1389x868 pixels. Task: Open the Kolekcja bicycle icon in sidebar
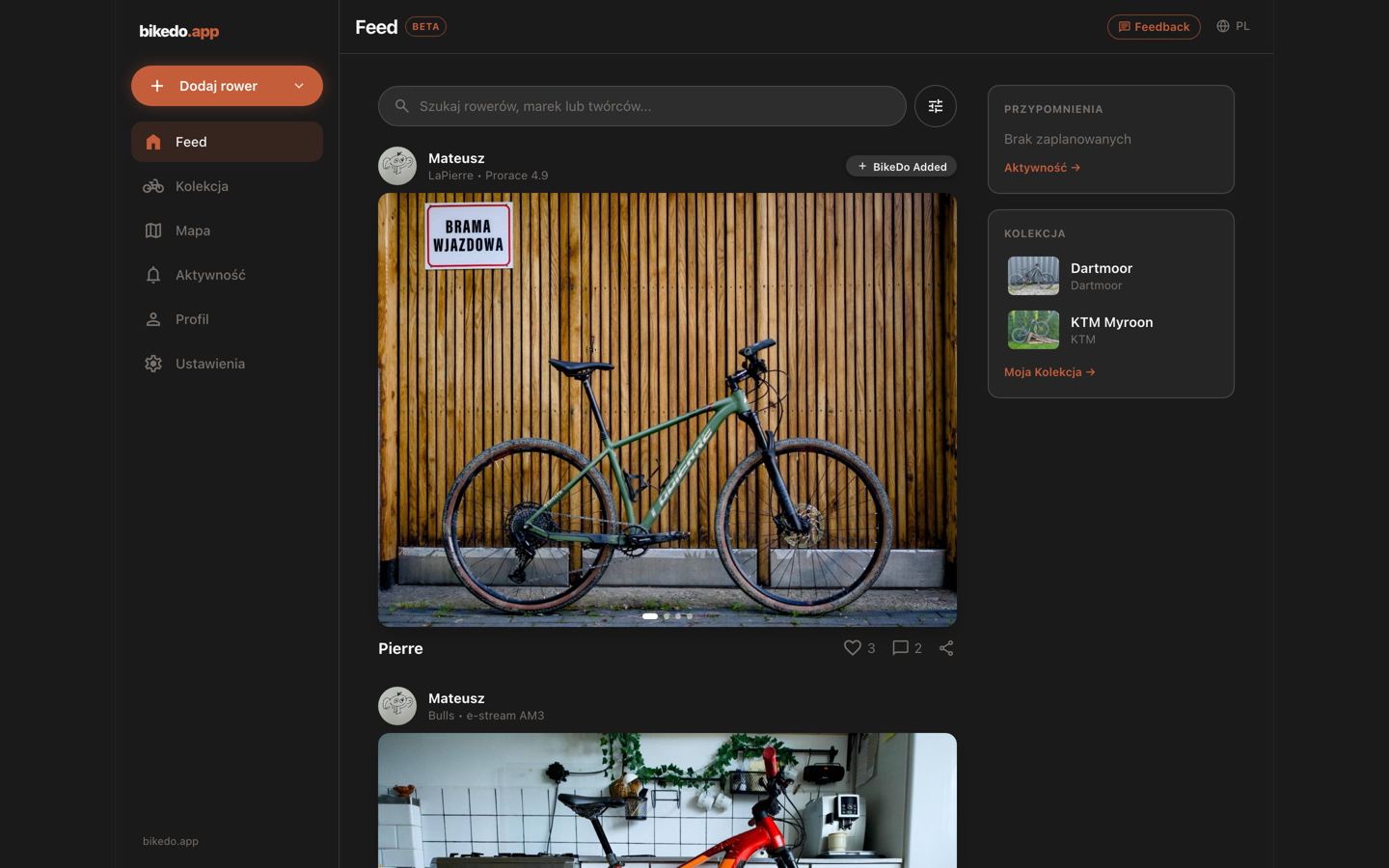click(x=153, y=186)
